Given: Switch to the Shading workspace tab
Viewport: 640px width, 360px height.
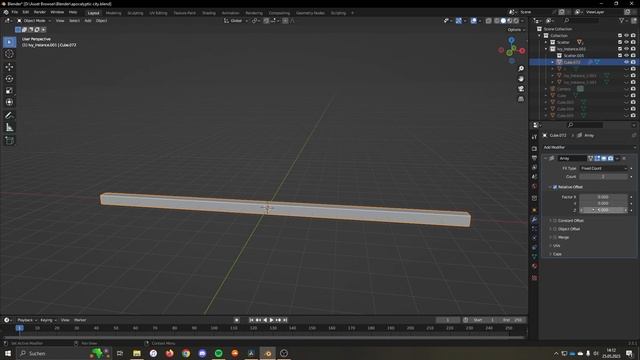Looking at the screenshot, I should click(x=209, y=13).
